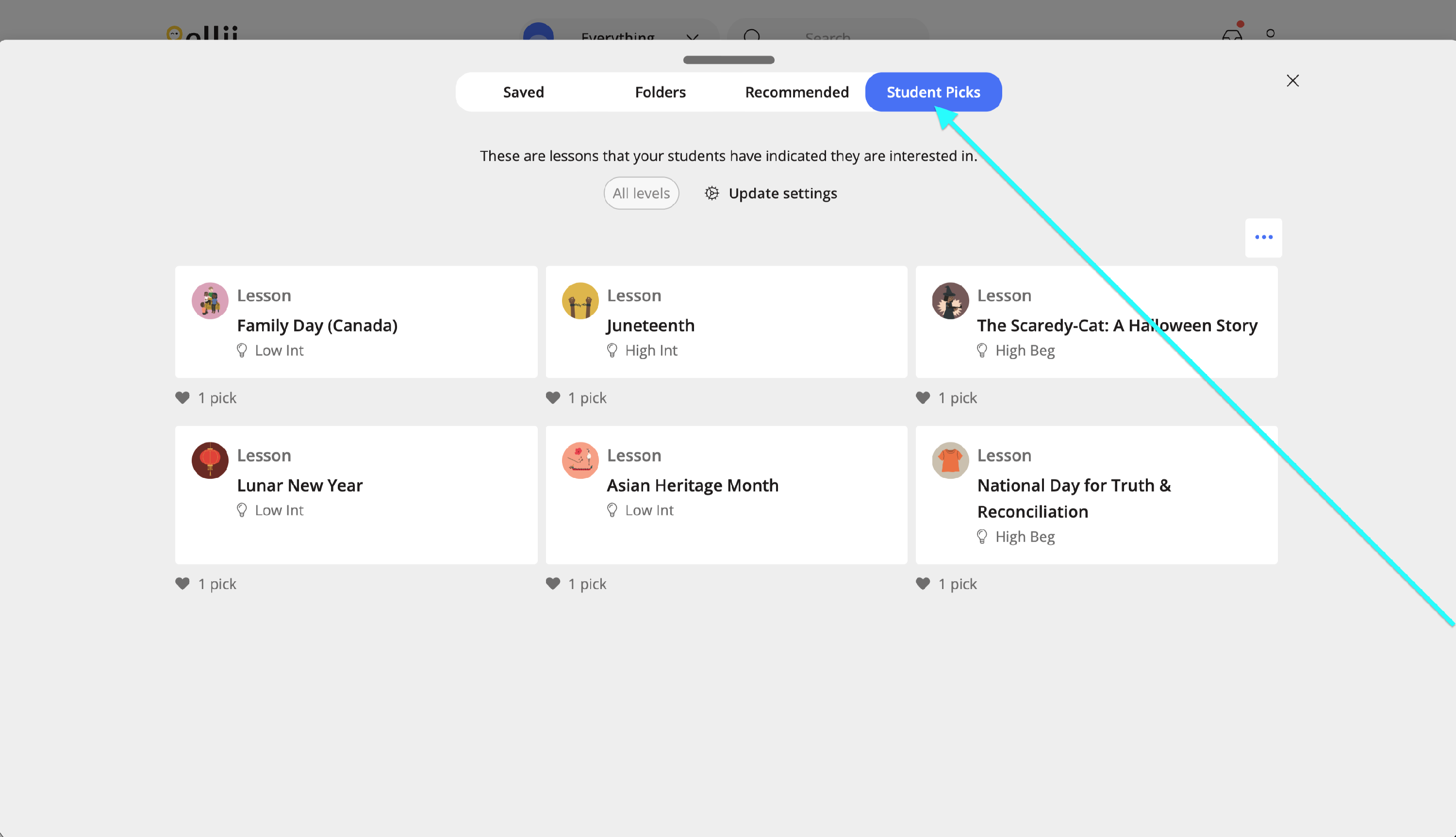Open the three-dot more options menu
This screenshot has height=837, width=1456.
[x=1263, y=237]
